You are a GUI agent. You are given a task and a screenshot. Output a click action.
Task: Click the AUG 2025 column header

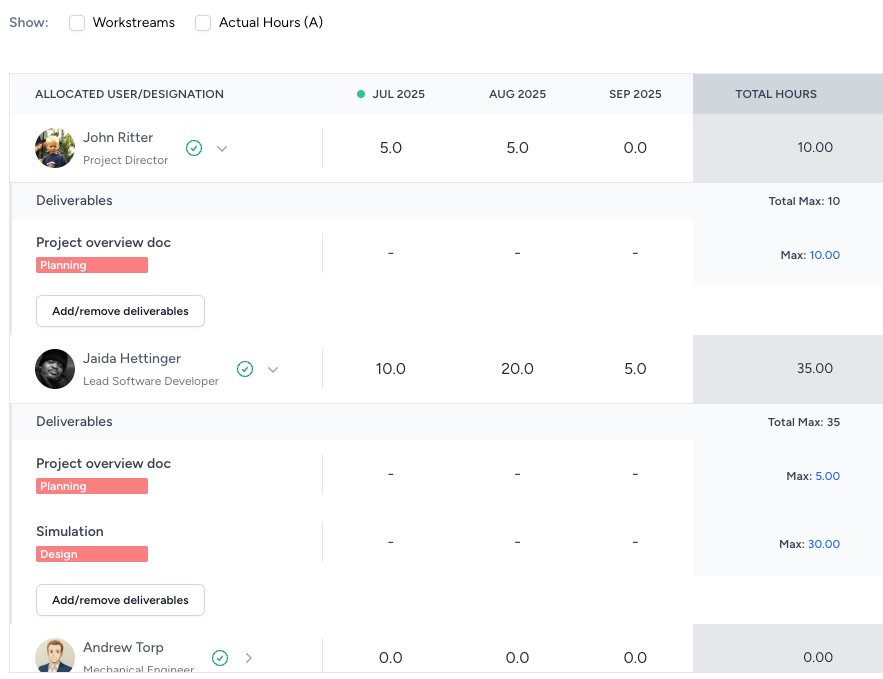(x=517, y=94)
